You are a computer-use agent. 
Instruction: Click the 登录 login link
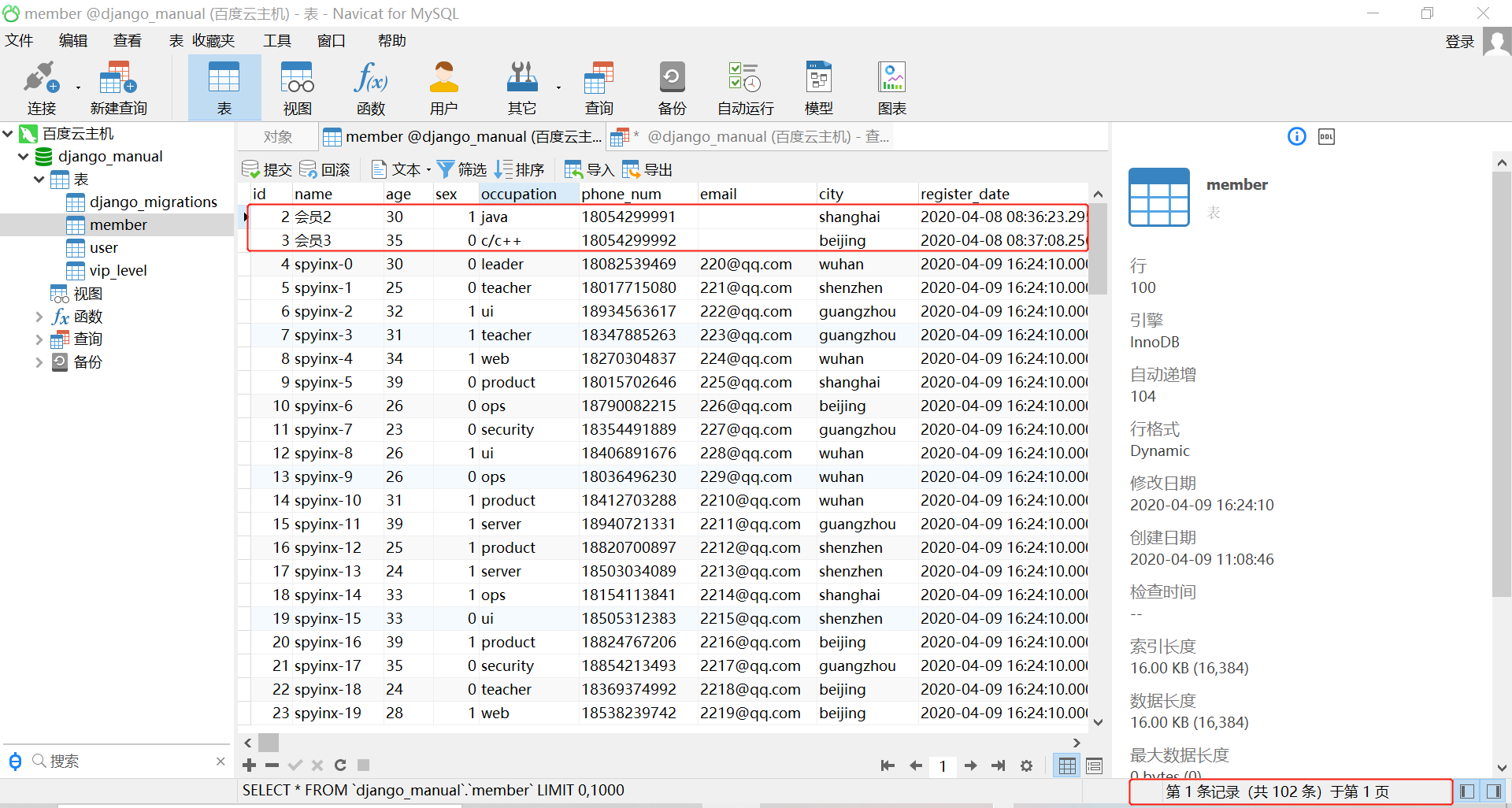tap(1459, 41)
